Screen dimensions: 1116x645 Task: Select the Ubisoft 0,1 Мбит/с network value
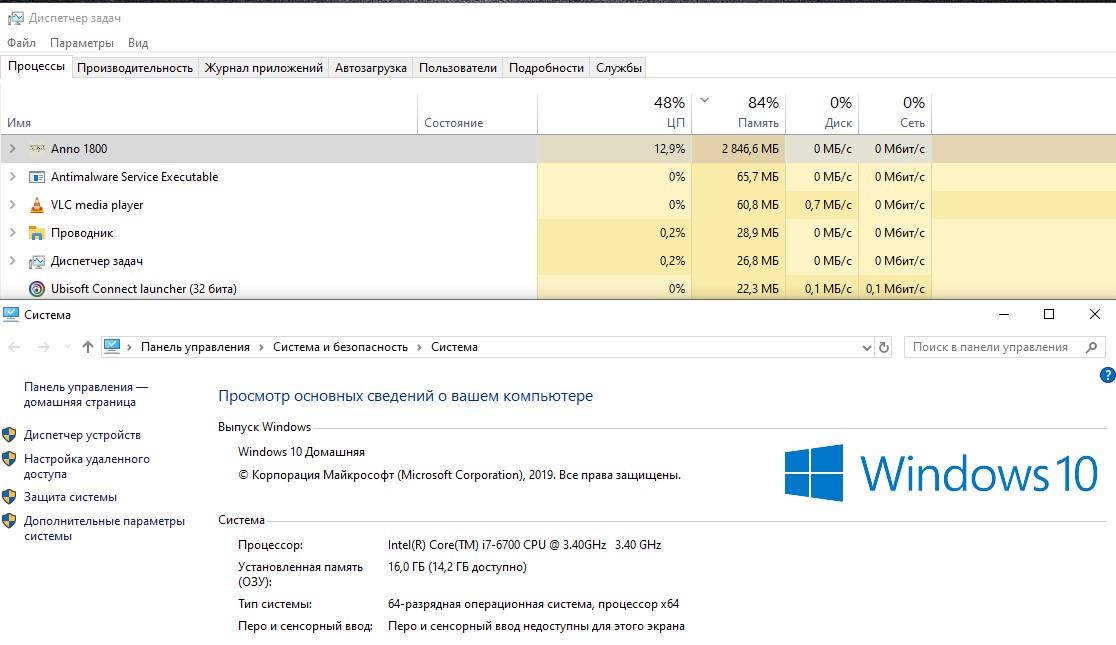click(x=895, y=289)
